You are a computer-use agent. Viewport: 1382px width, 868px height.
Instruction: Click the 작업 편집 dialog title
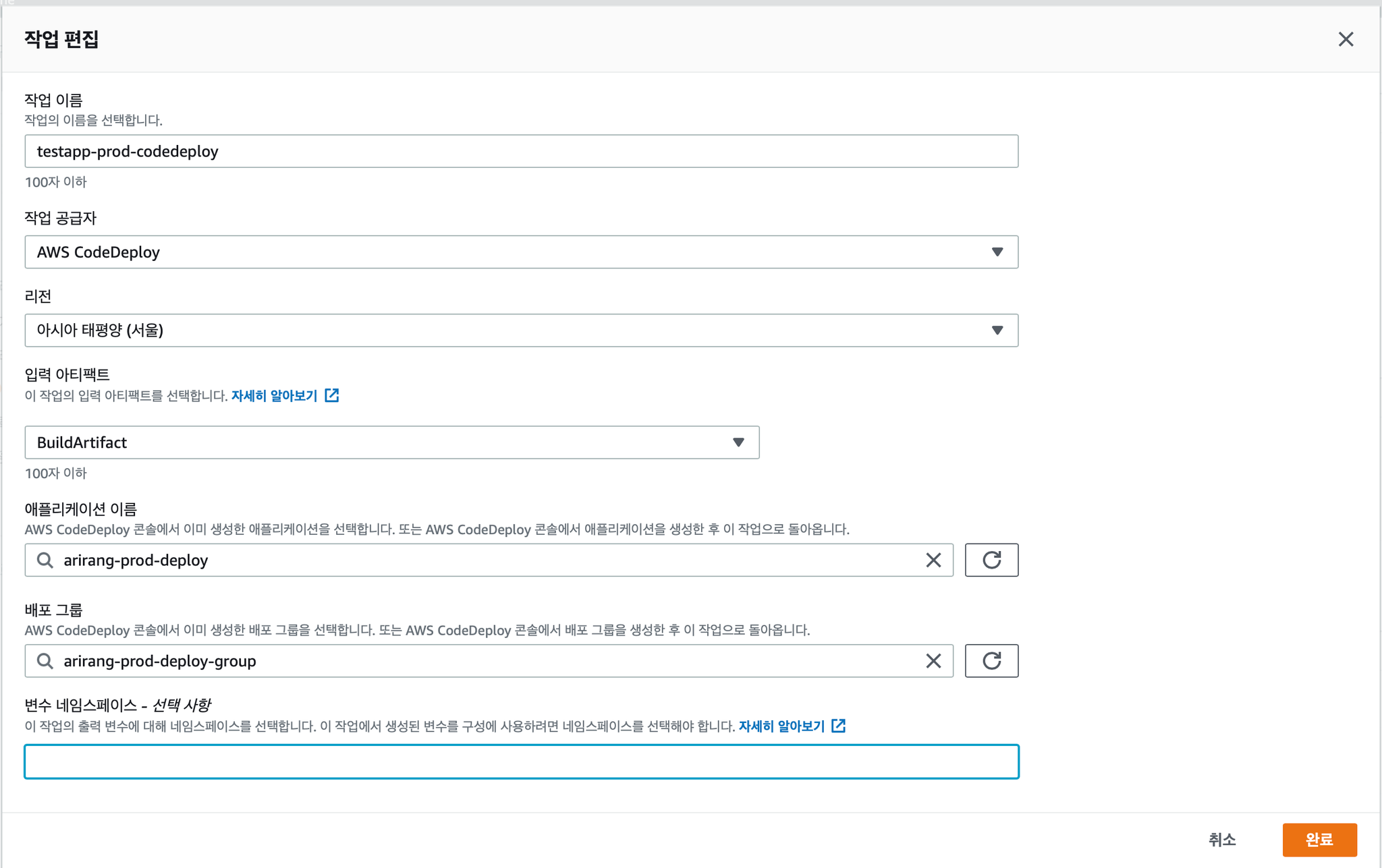[x=61, y=40]
